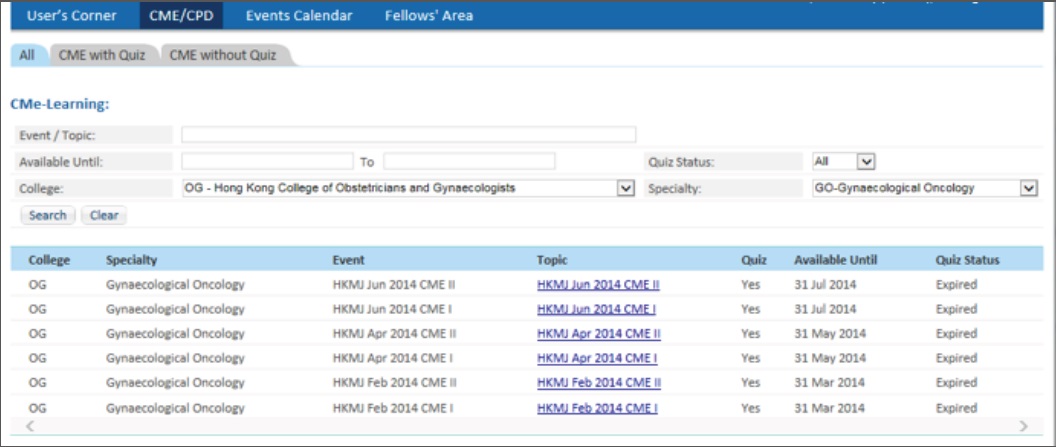Viewport: 1056px width, 447px height.
Task: Focus the Event / Topic input field
Action: click(x=408, y=135)
